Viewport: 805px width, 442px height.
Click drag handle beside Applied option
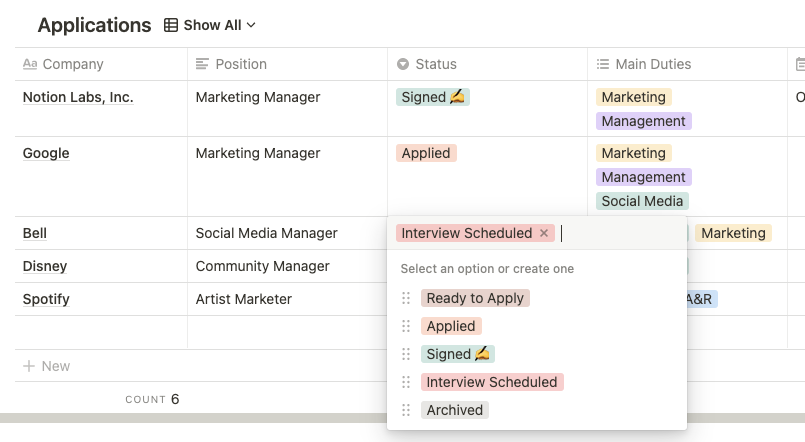[x=406, y=326]
